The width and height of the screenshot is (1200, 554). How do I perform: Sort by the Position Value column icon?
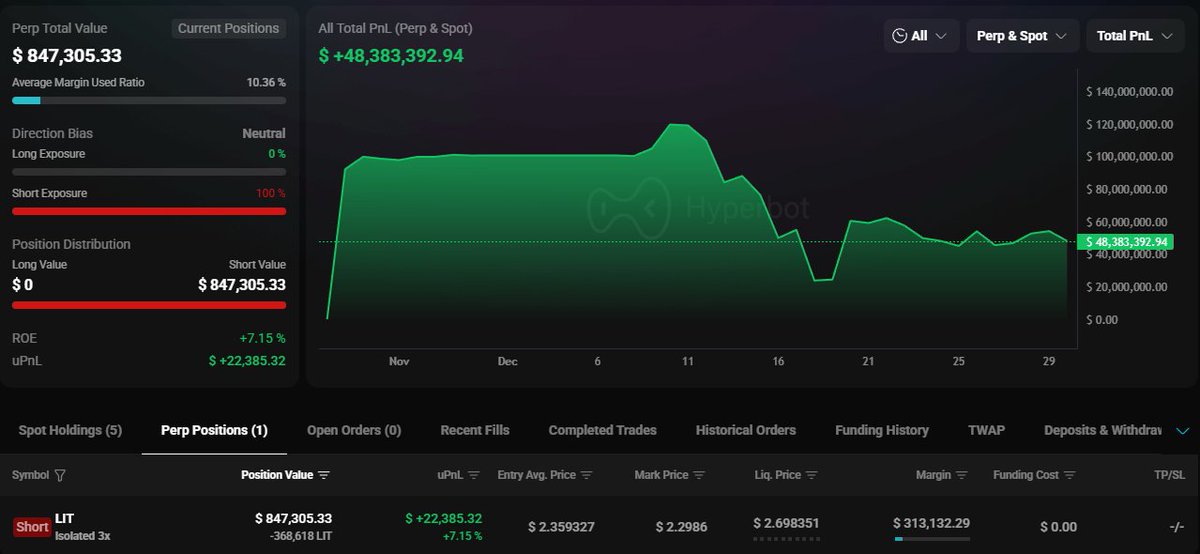pos(324,475)
